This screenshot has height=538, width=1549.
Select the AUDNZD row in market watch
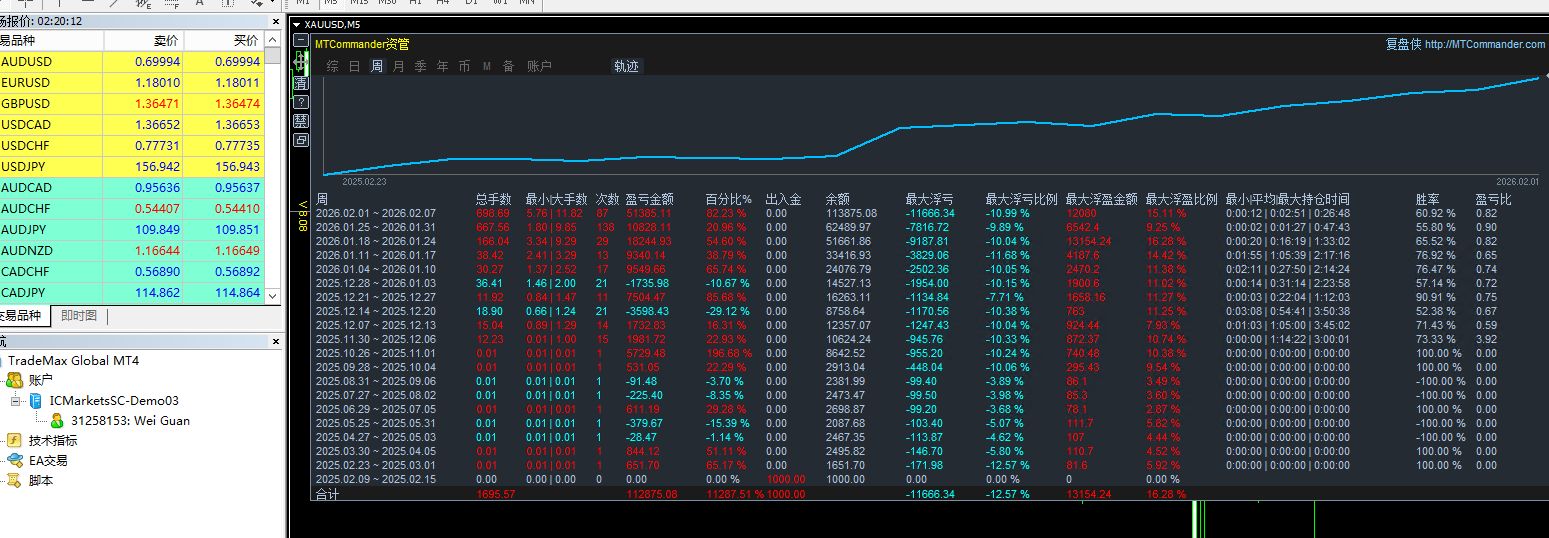tap(131, 251)
